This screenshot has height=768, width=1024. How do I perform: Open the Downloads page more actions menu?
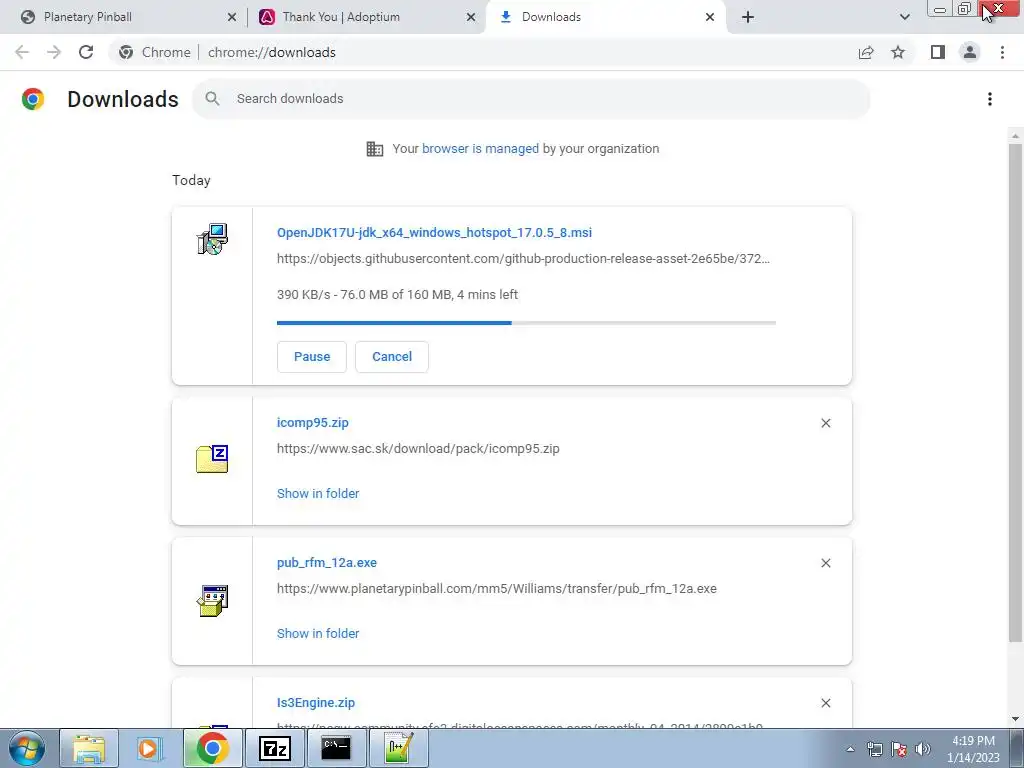pos(990,99)
